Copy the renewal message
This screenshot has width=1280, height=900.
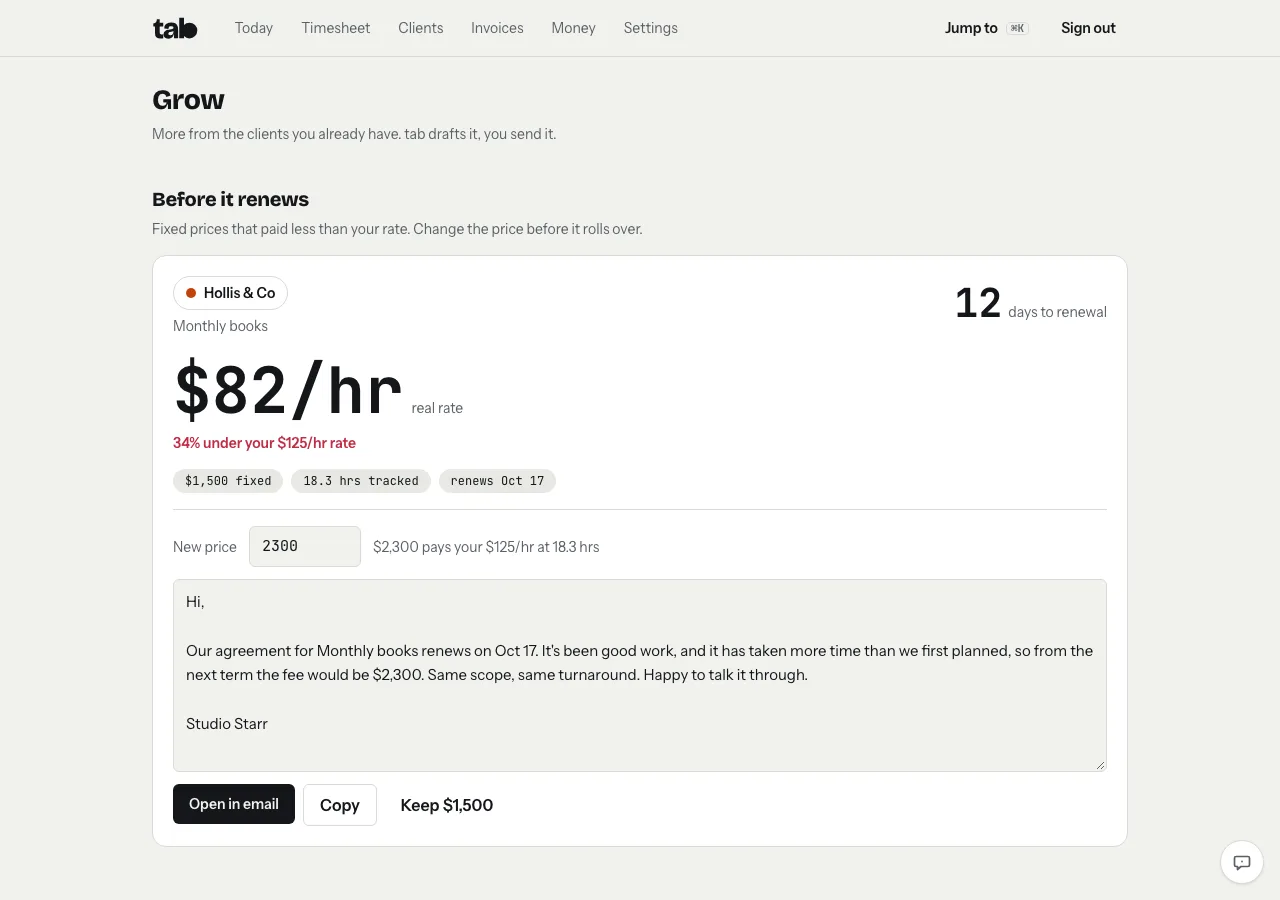click(x=340, y=805)
